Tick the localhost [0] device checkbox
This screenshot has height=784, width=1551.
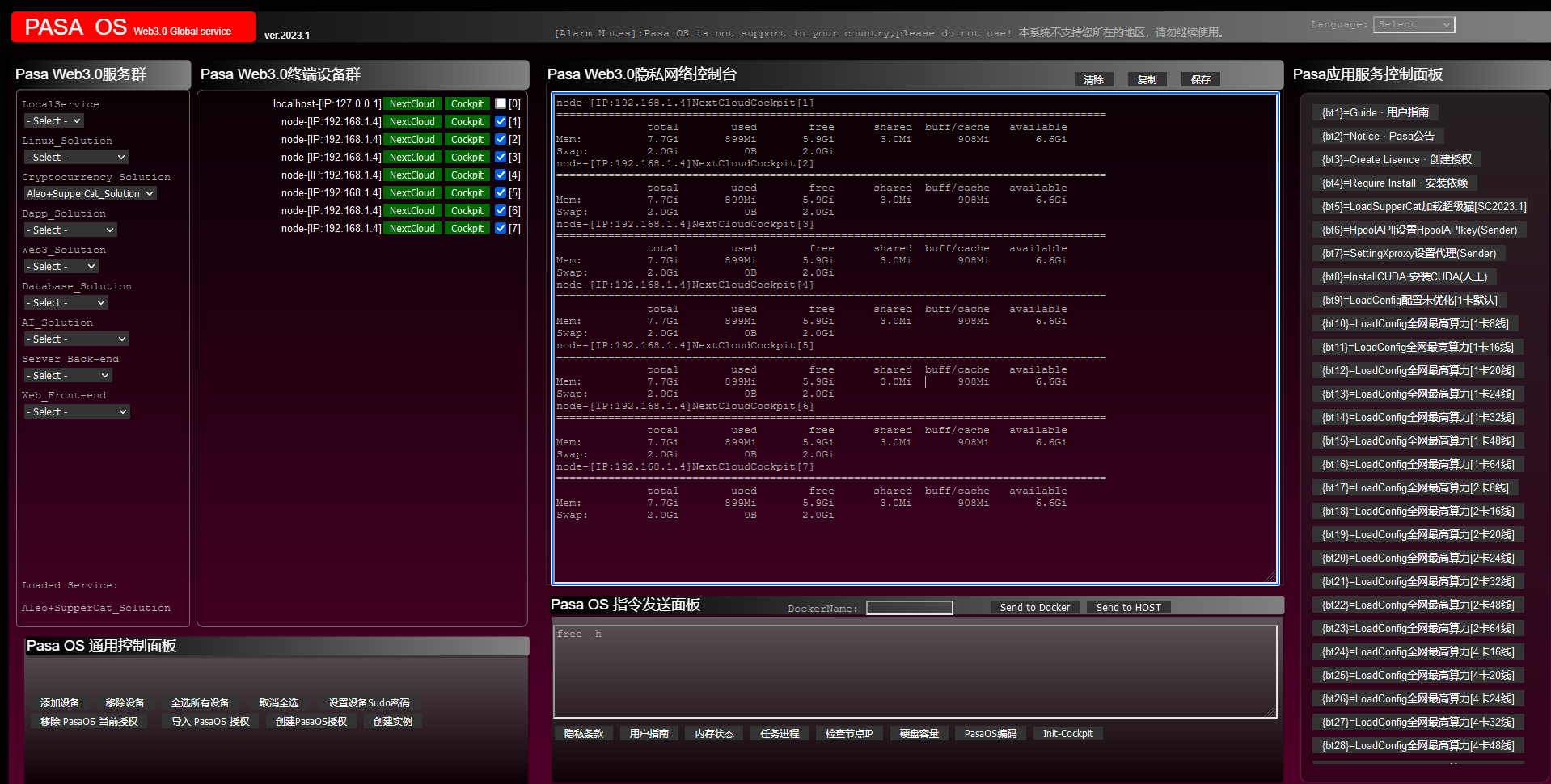501,103
